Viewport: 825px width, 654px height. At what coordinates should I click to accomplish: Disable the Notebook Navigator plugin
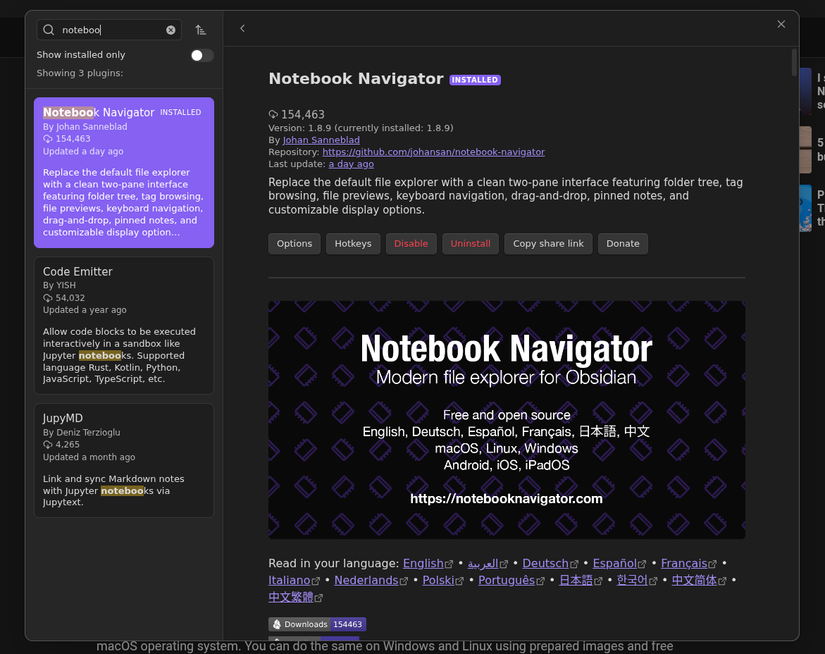(411, 243)
